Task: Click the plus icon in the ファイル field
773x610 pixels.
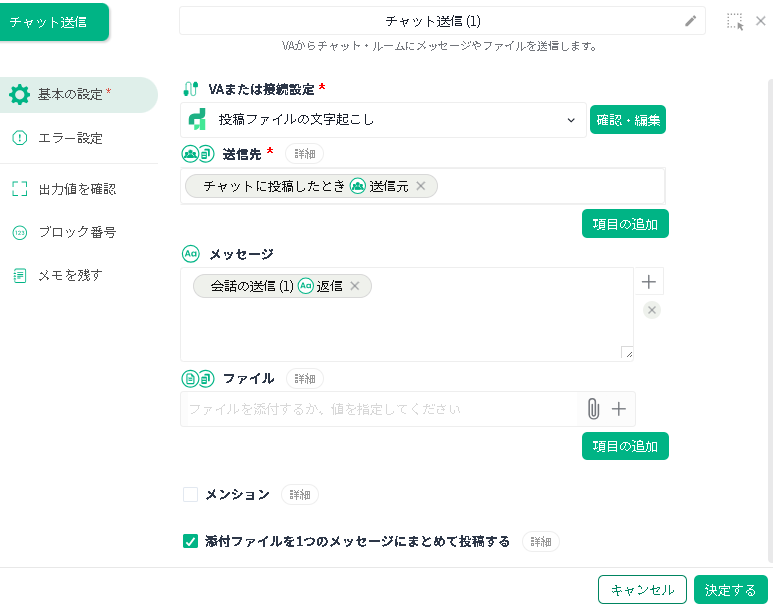Action: click(x=619, y=409)
